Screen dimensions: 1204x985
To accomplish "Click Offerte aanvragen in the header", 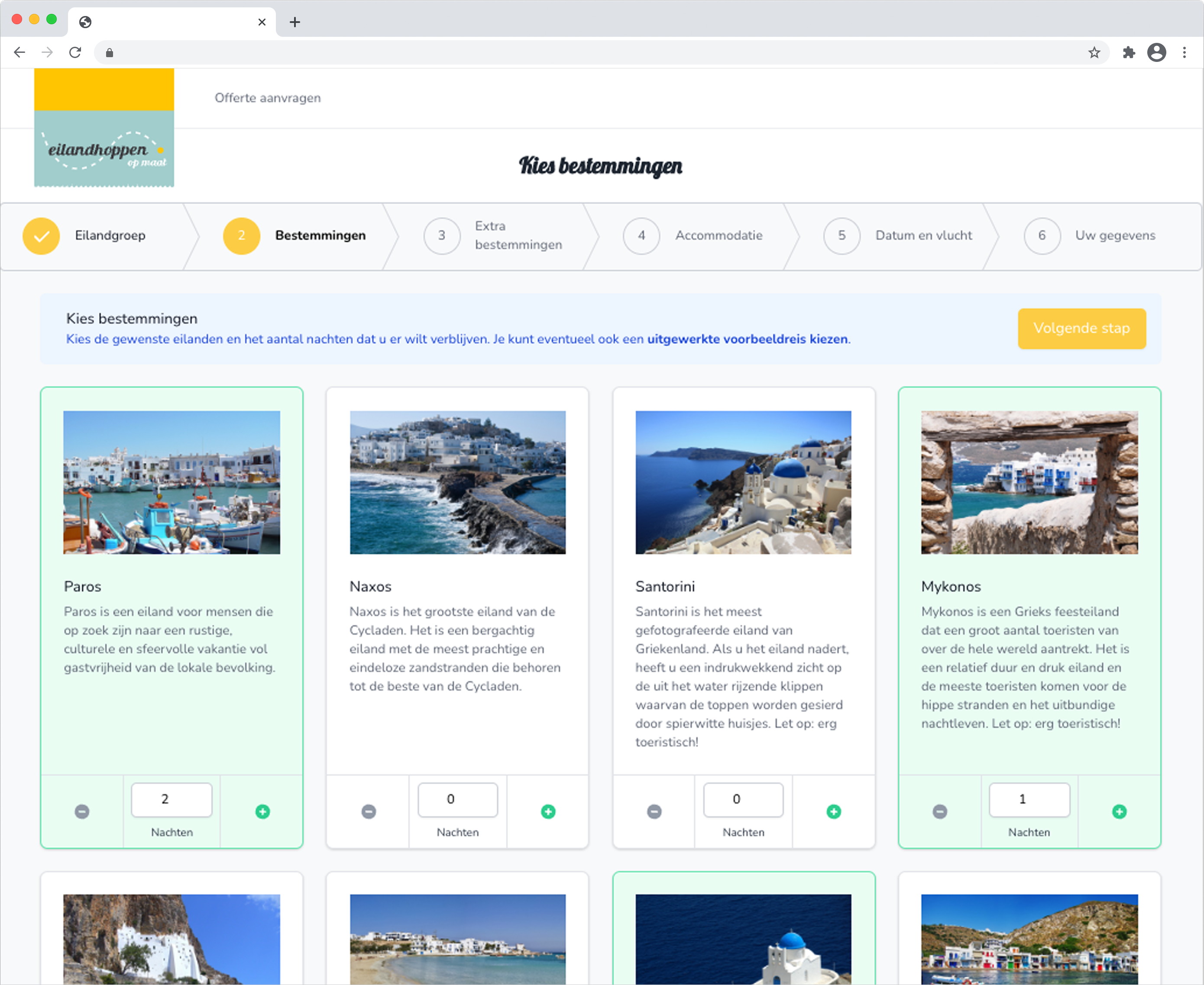I will 267,97.
